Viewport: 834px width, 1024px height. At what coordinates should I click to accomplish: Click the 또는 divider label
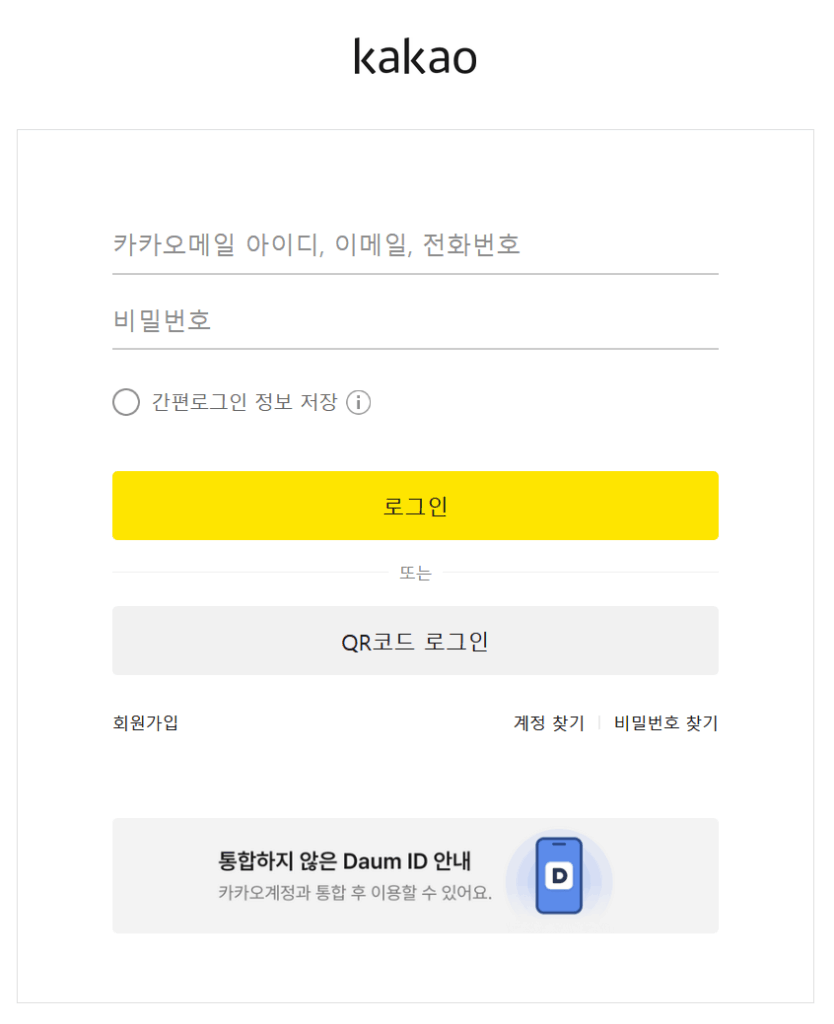pyautogui.click(x=415, y=574)
